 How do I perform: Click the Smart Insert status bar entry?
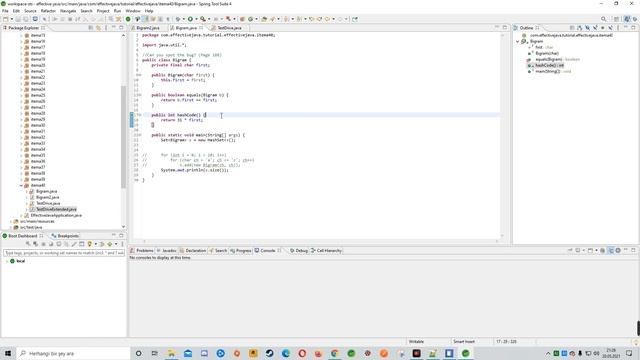click(464, 341)
